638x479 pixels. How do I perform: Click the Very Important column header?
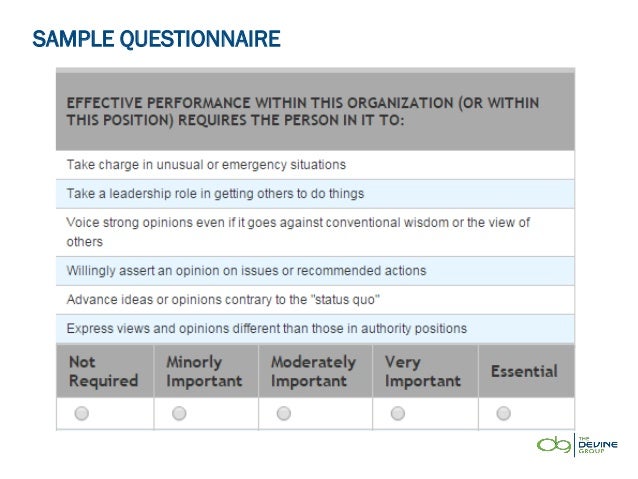[423, 371]
